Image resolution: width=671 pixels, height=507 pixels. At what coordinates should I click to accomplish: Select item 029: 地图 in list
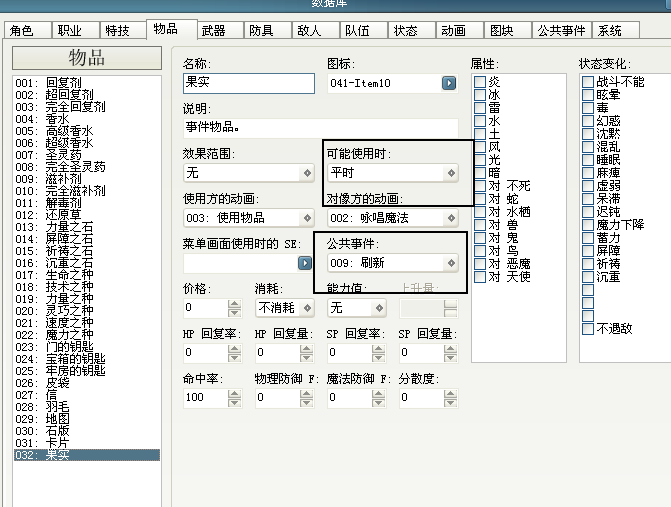pos(87,419)
